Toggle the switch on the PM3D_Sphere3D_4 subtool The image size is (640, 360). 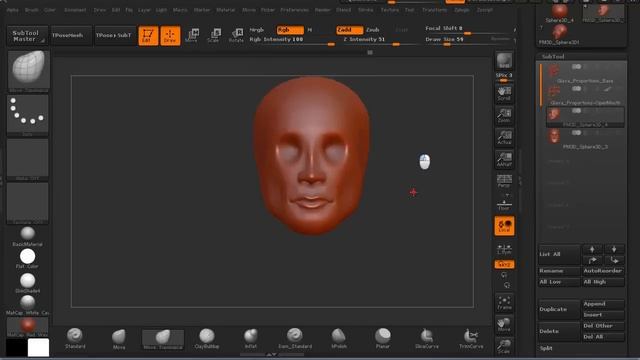pos(576,111)
